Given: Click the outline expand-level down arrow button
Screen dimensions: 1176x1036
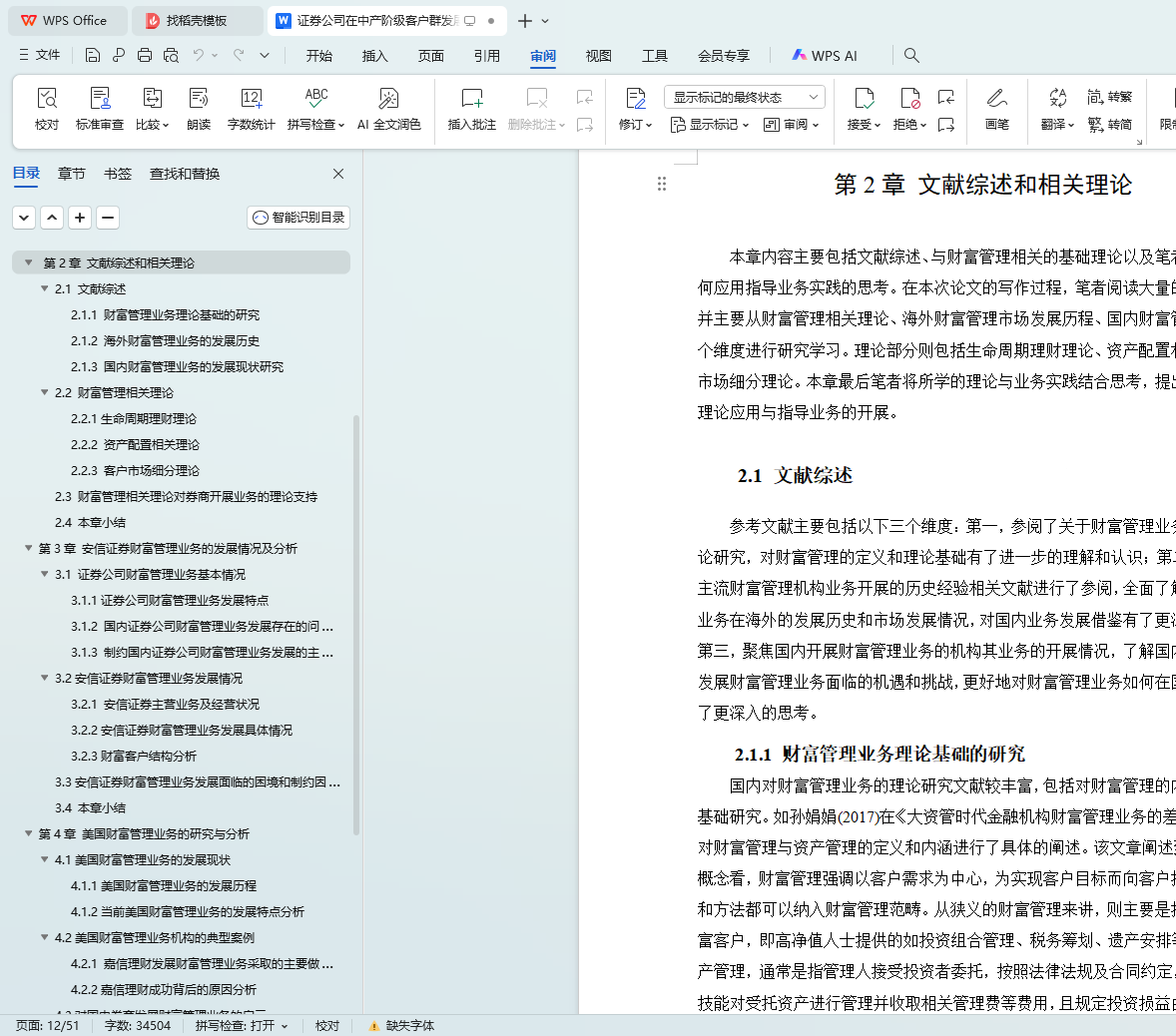Looking at the screenshot, I should [24, 219].
